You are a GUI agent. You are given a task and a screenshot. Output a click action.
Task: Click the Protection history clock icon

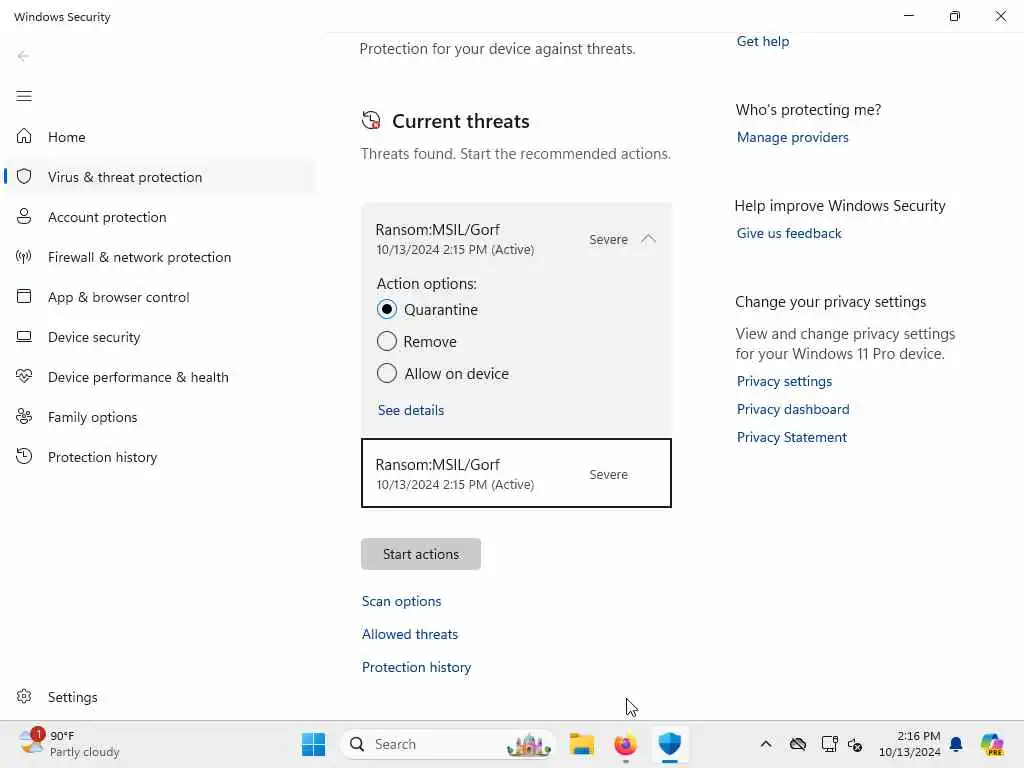coord(24,456)
